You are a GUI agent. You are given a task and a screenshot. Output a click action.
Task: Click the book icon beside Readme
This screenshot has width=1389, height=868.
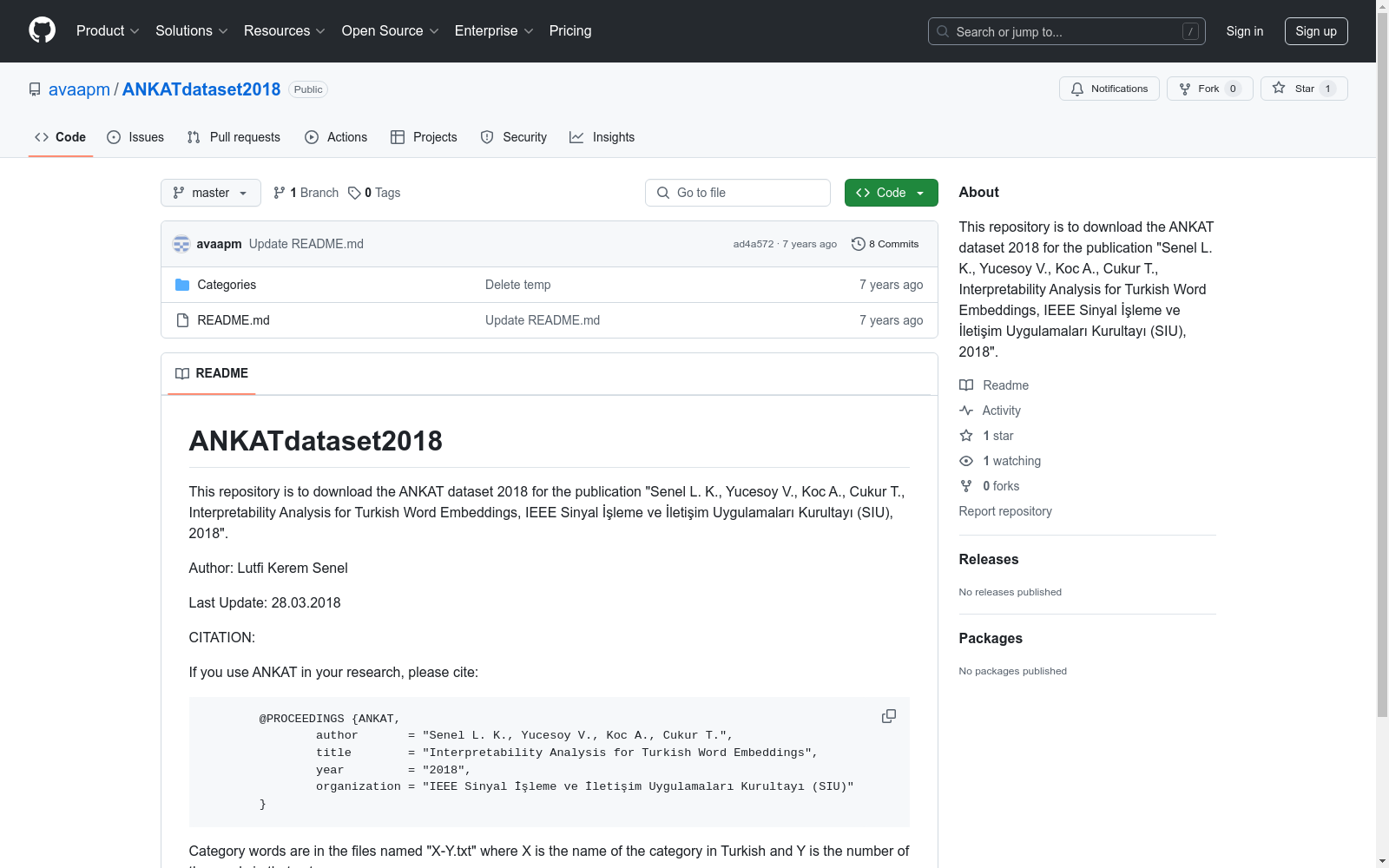pos(966,385)
